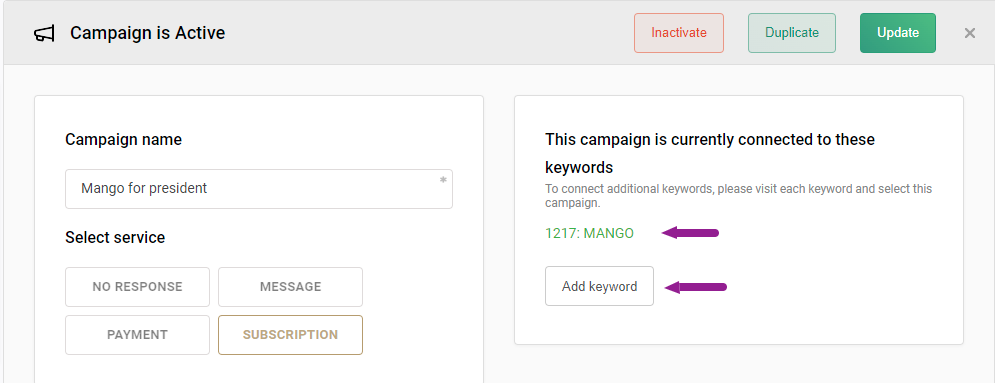Click the purple arrow beside Add keyword
Screen dimensions: 995x383
point(695,287)
